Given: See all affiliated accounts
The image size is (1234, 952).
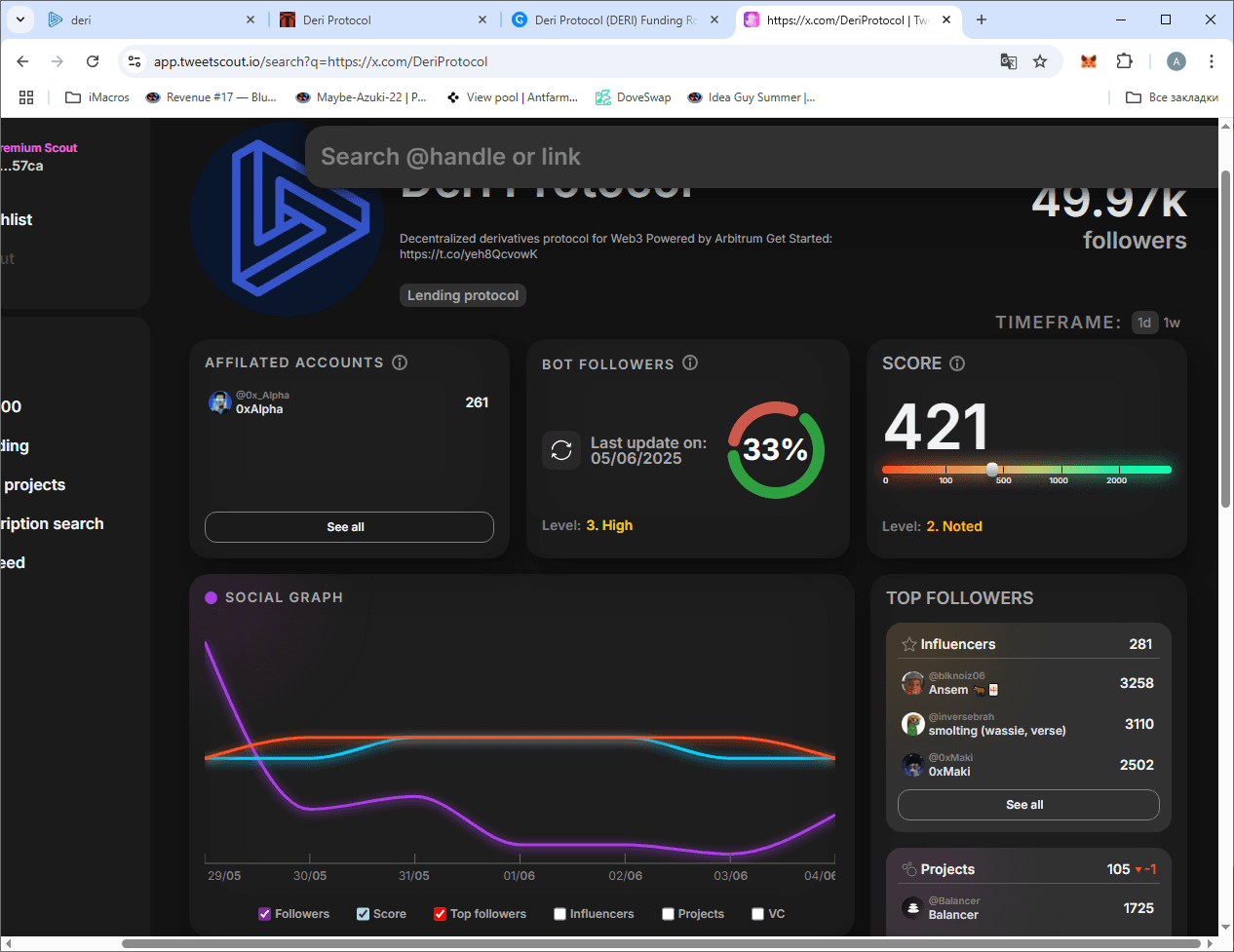Looking at the screenshot, I should (349, 527).
